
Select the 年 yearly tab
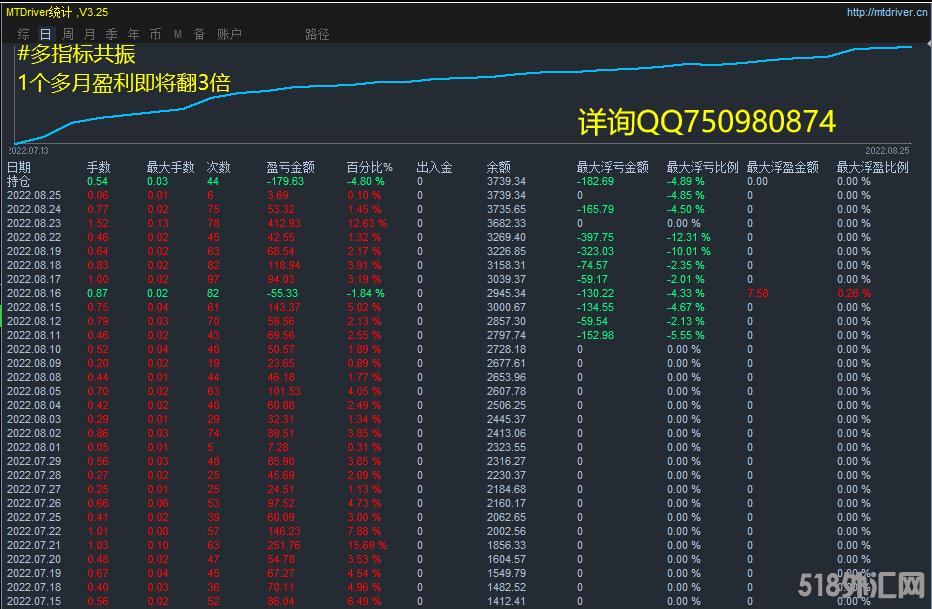pyautogui.click(x=134, y=34)
